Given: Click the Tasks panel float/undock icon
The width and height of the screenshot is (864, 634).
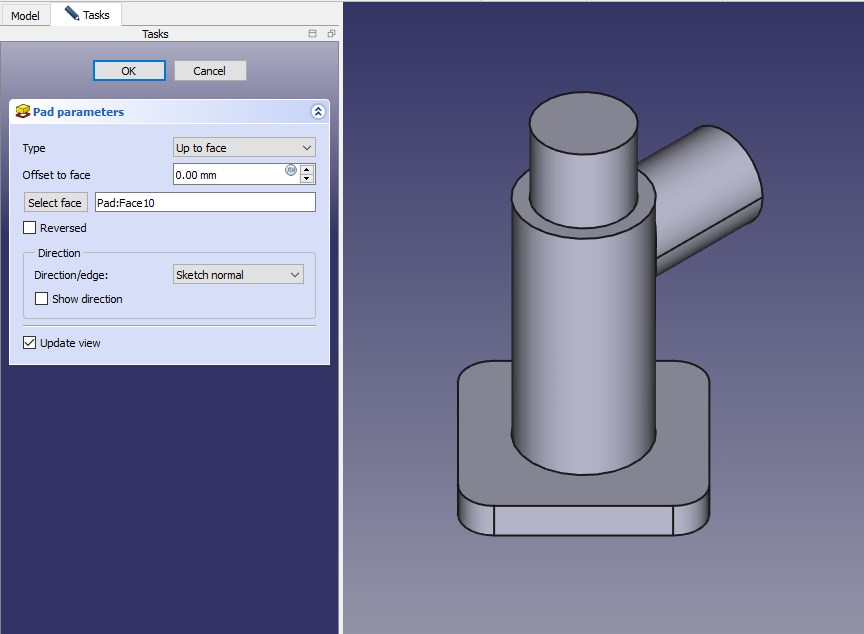Looking at the screenshot, I should pyautogui.click(x=331, y=34).
